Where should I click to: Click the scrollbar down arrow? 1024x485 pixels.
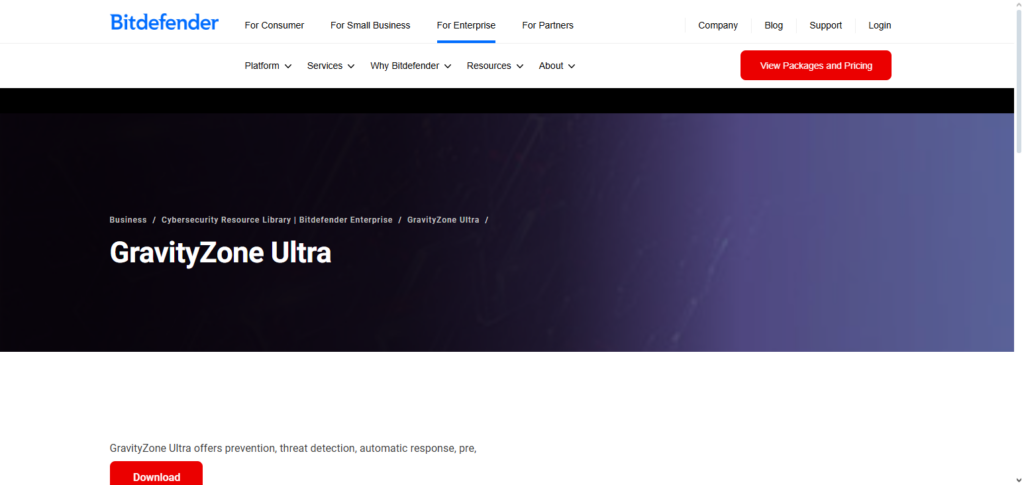(1019, 480)
